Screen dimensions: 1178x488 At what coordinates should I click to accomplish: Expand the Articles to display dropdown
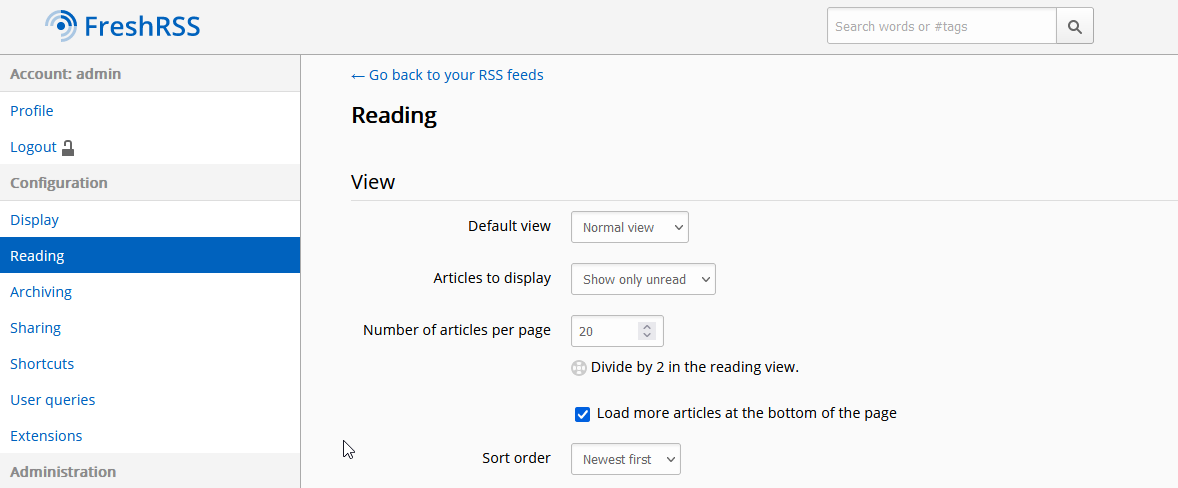(642, 280)
